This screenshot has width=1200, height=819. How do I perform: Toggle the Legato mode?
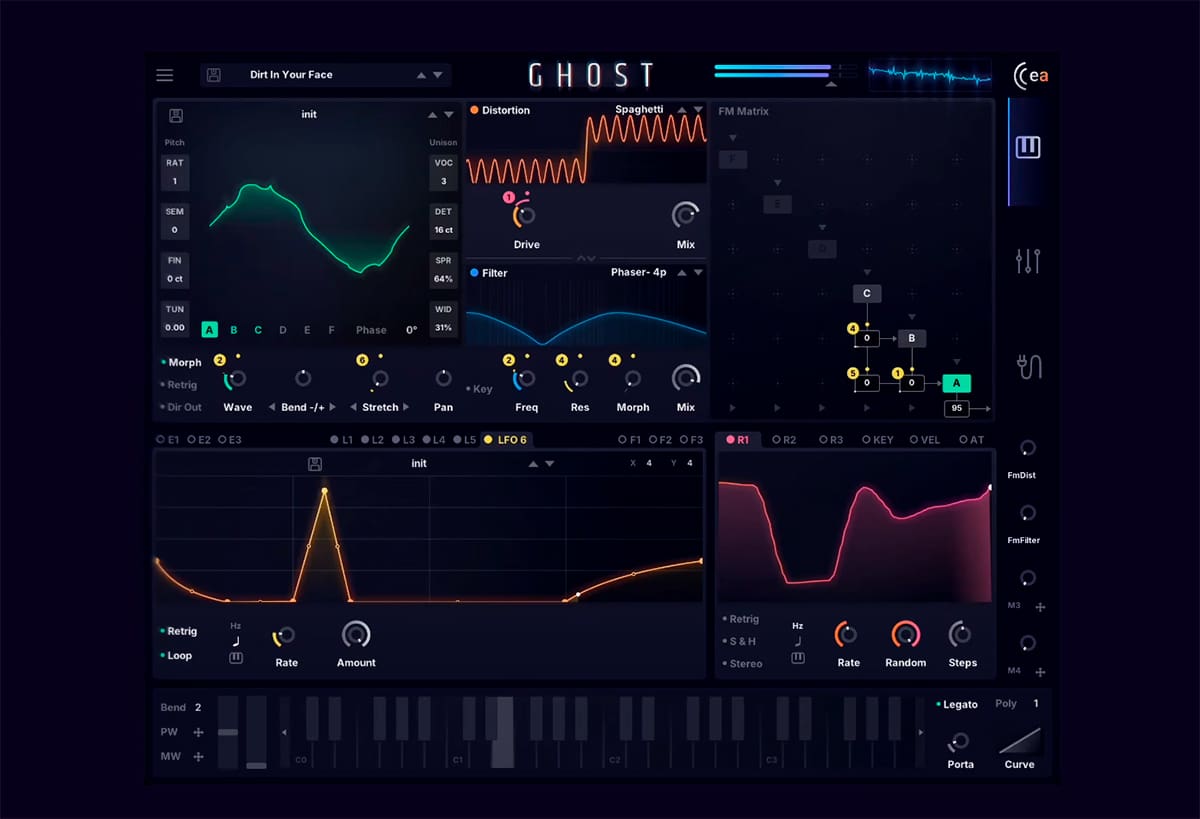[x=958, y=704]
